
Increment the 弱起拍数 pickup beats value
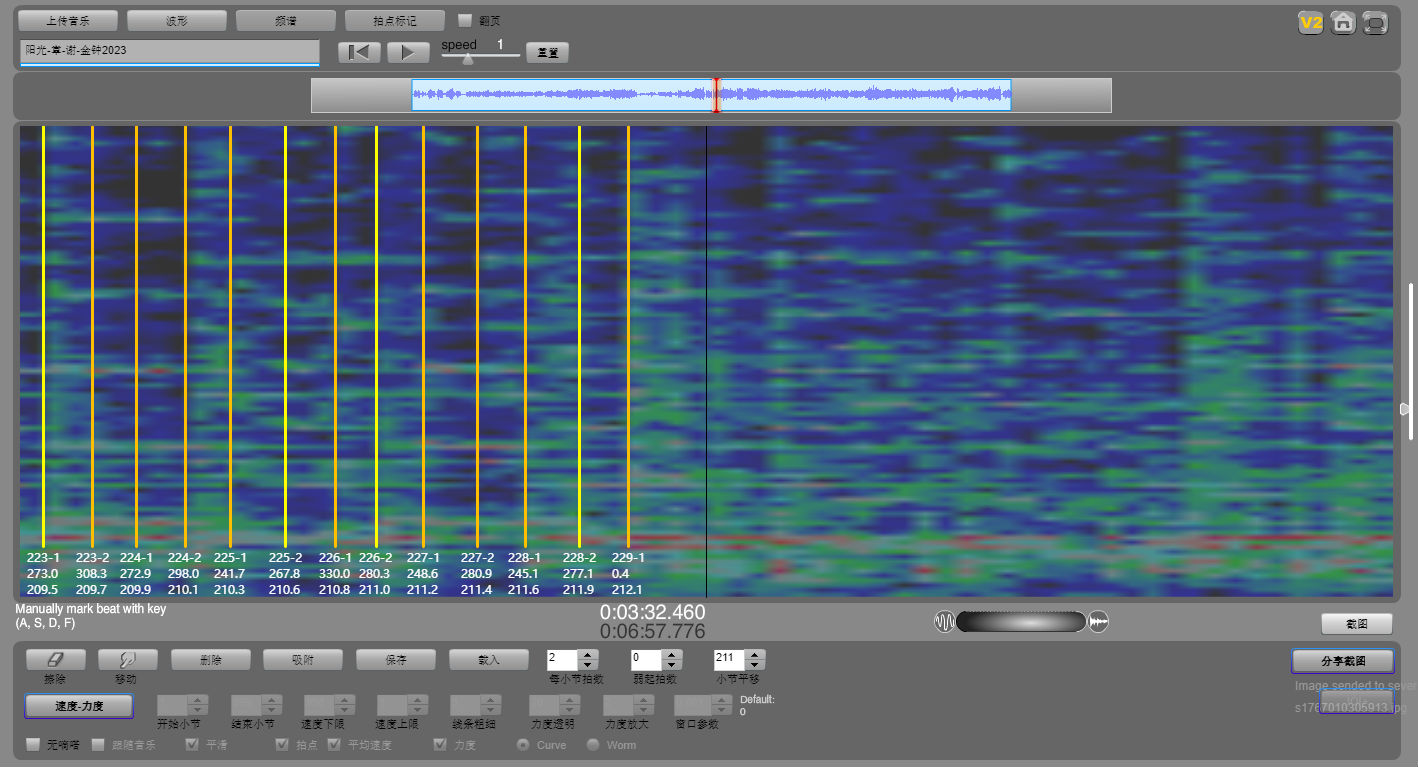(x=671, y=655)
